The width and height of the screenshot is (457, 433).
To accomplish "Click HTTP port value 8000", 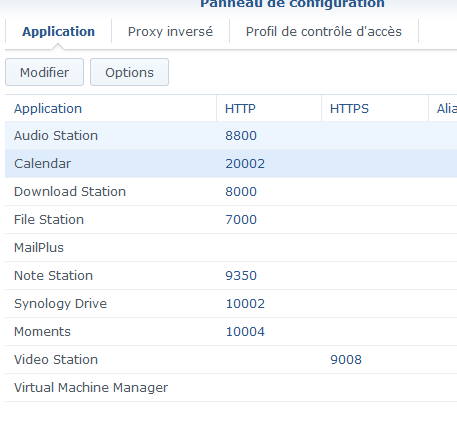I will pos(241,192).
